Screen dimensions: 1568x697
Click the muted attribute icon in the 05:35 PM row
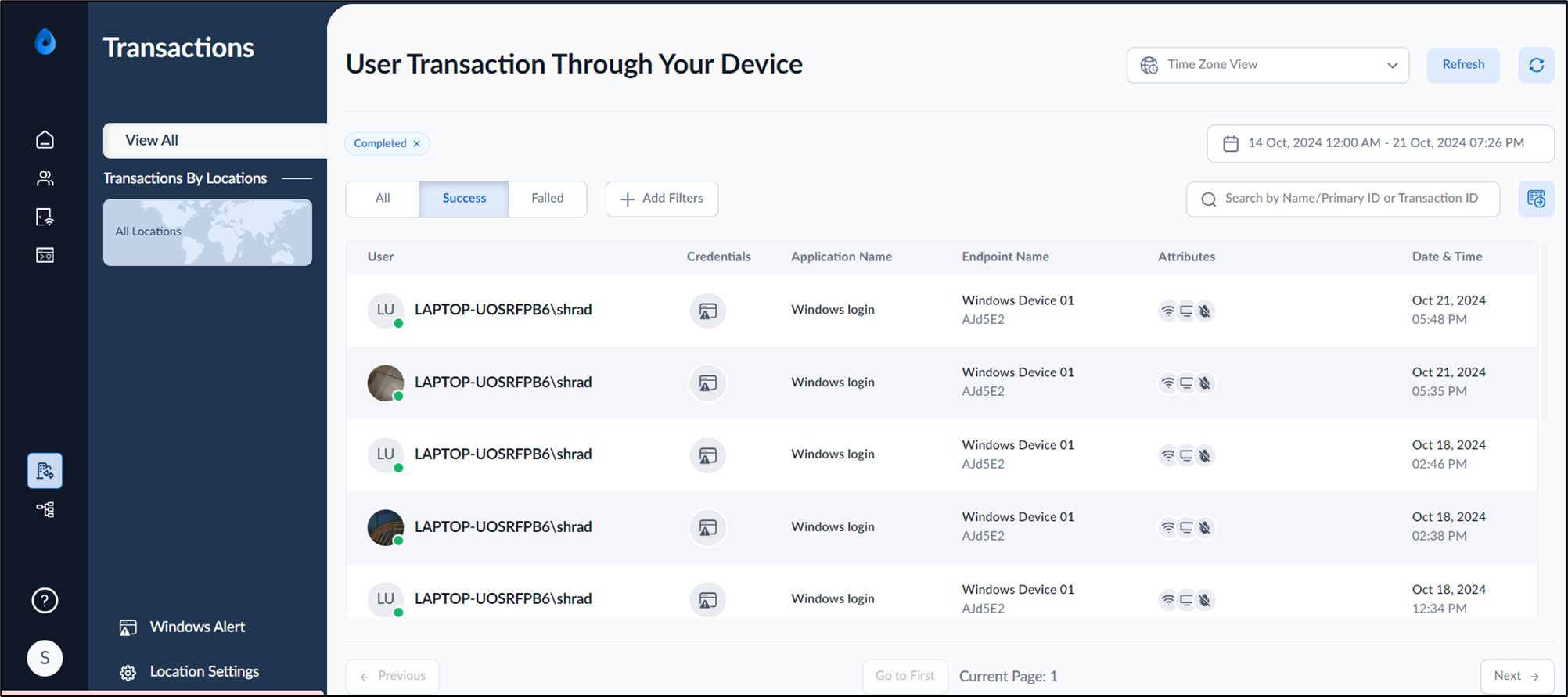(x=1205, y=383)
